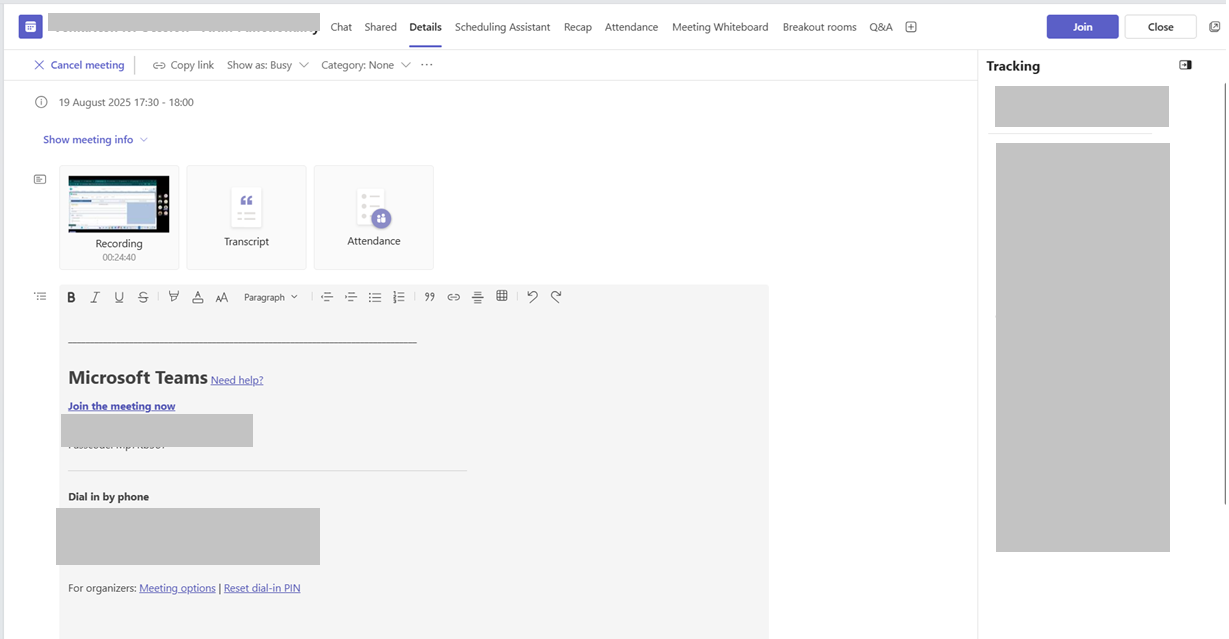Image resolution: width=1229 pixels, height=639 pixels.
Task: Insert a quote block
Action: tap(430, 297)
